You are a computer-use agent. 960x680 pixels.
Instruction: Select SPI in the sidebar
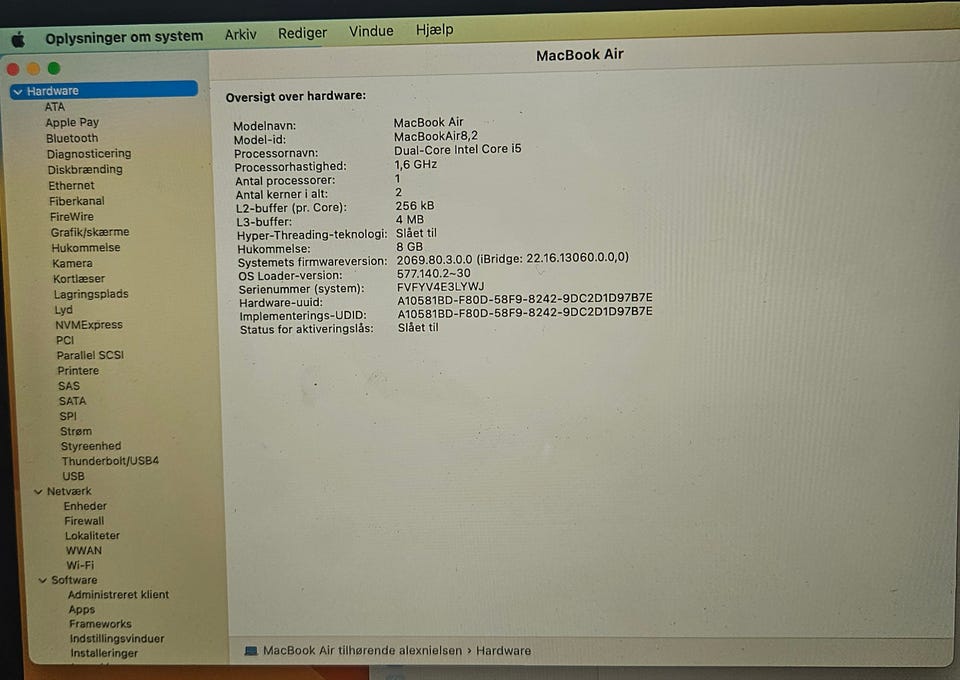click(68, 416)
